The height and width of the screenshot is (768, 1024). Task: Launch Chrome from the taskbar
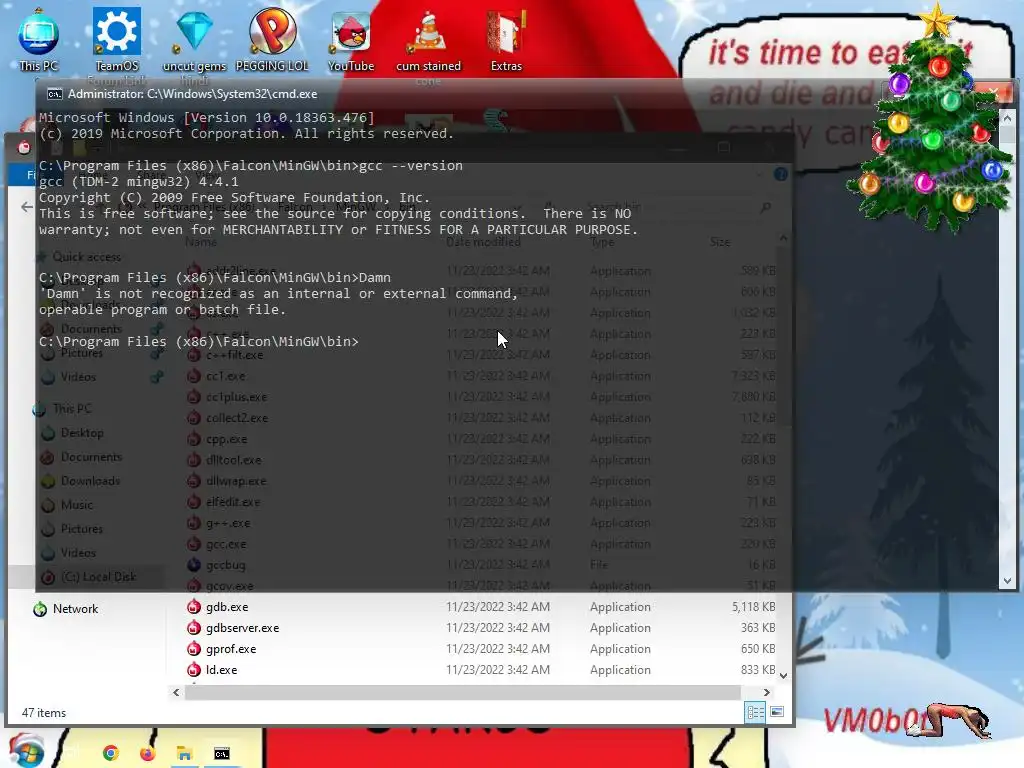pos(111,753)
